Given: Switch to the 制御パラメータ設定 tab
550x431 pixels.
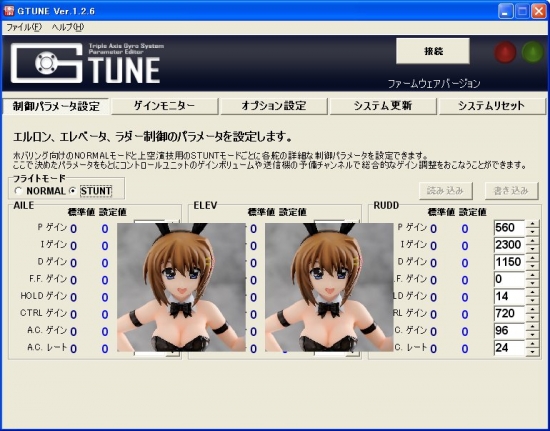Looking at the screenshot, I should click(x=56, y=106).
